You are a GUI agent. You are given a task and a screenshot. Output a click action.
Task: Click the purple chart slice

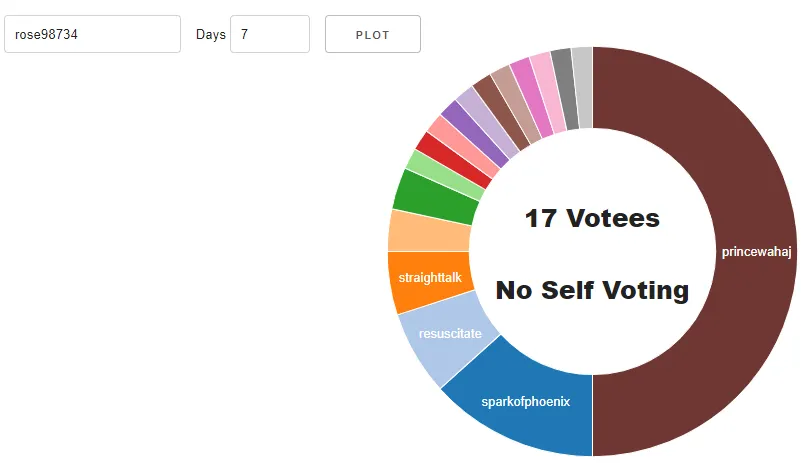pos(475,134)
